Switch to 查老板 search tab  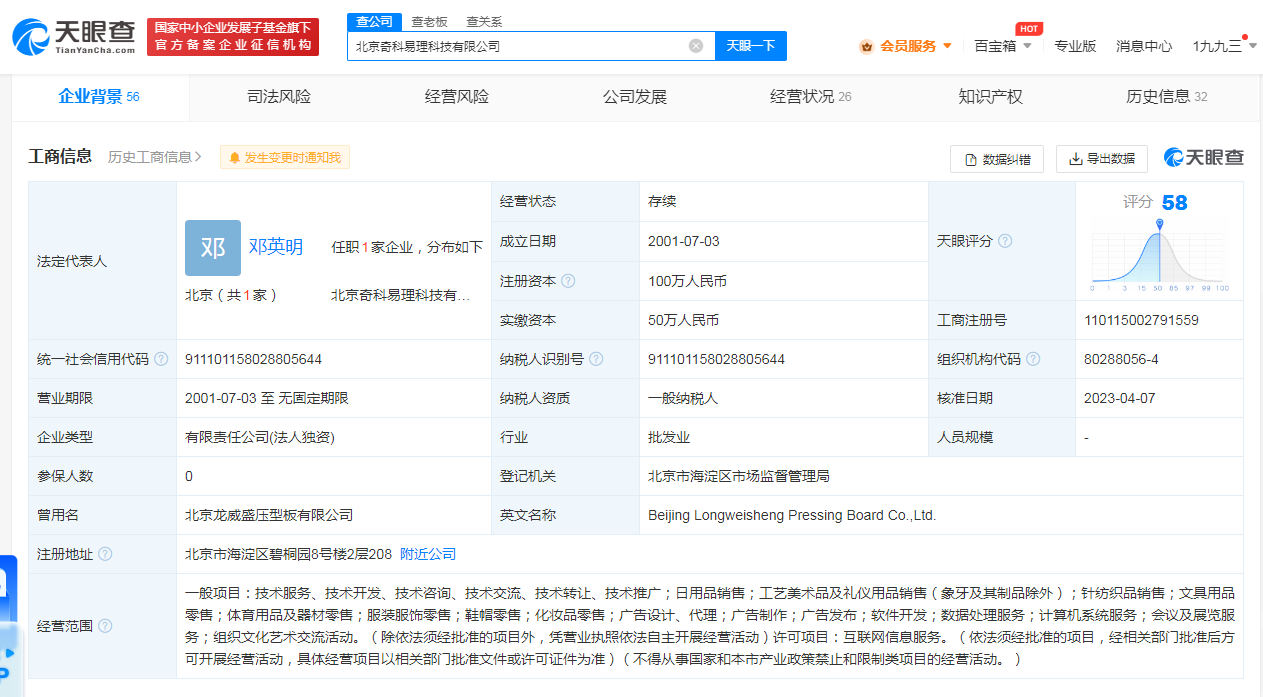click(429, 21)
